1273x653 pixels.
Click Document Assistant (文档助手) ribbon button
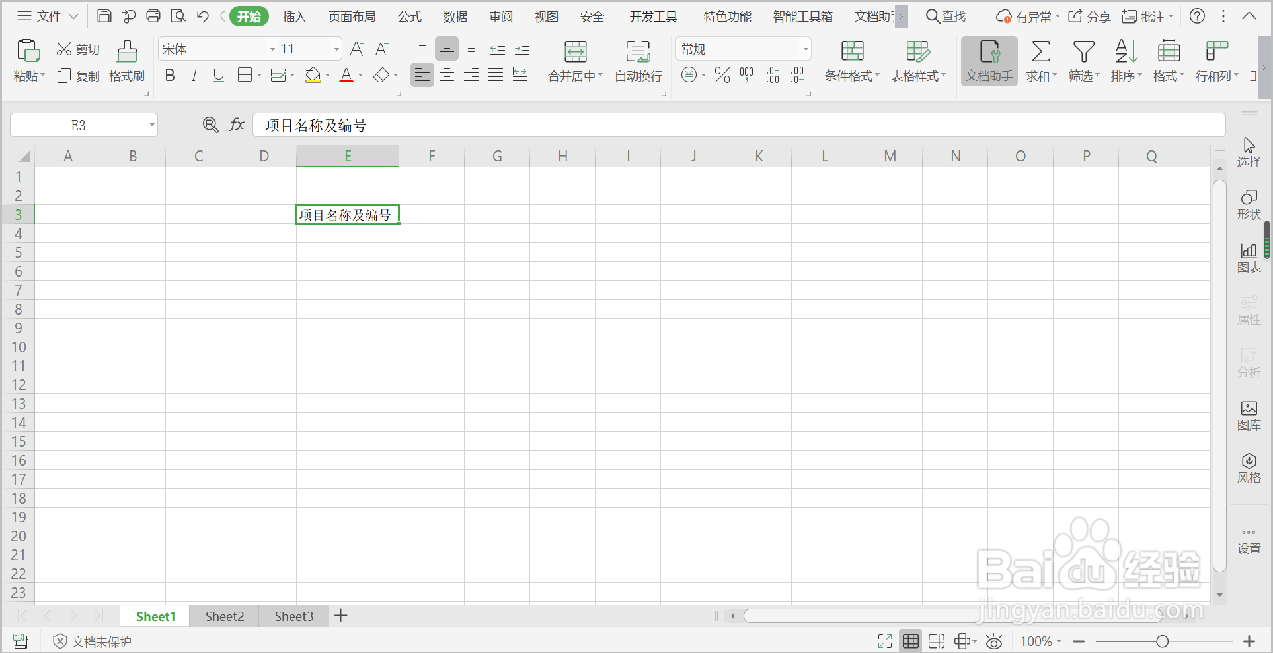989,61
